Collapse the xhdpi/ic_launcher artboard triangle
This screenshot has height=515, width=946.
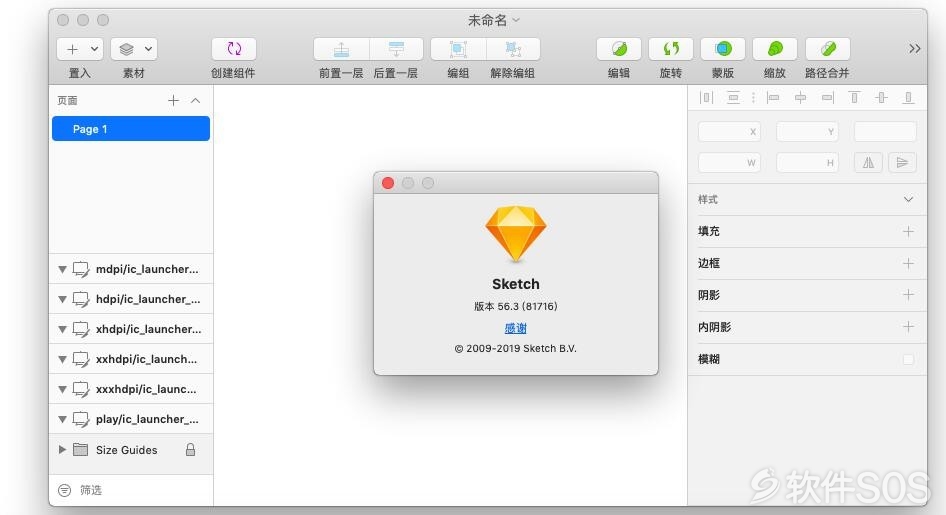point(62,329)
